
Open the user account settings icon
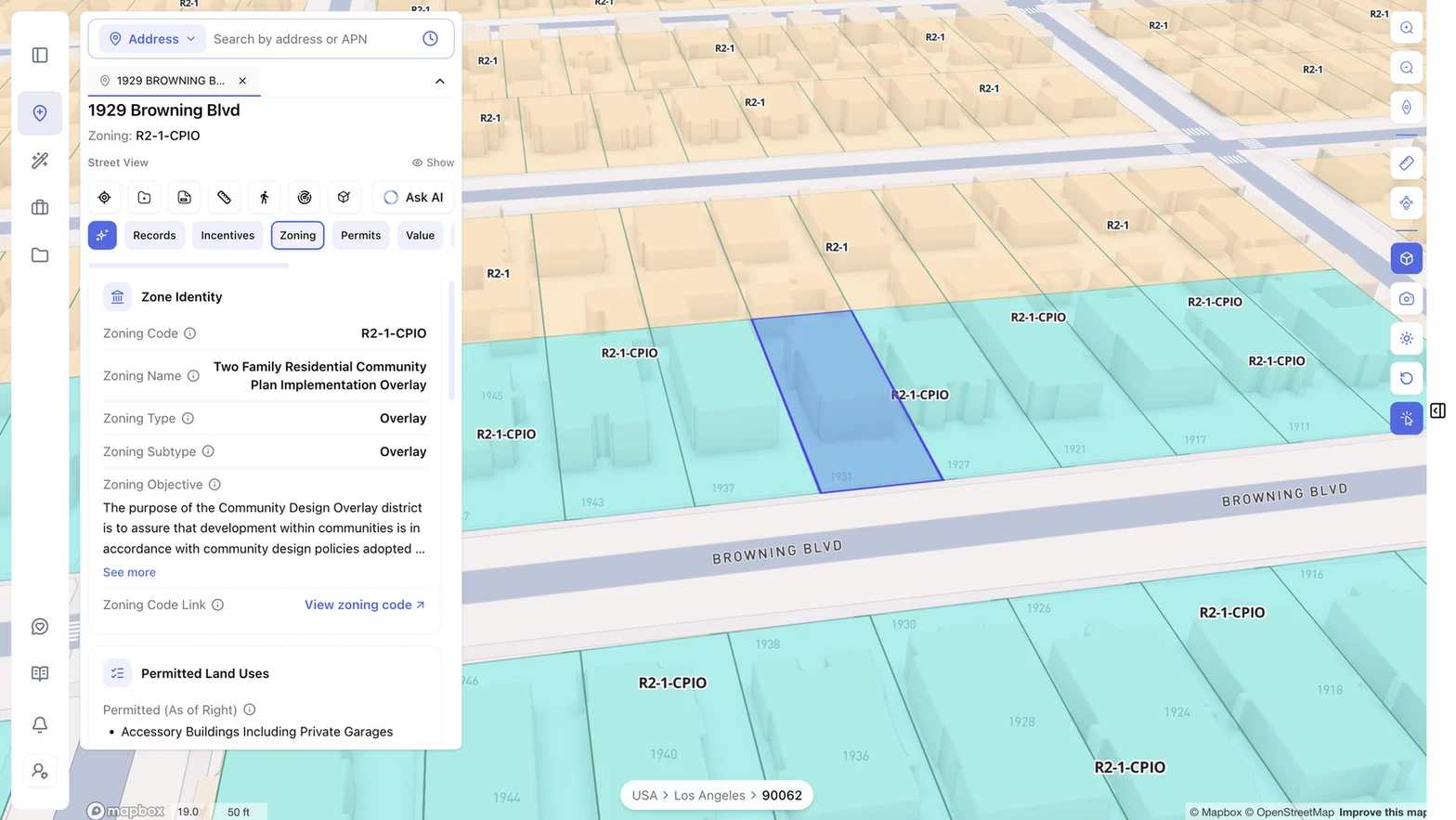click(40, 772)
